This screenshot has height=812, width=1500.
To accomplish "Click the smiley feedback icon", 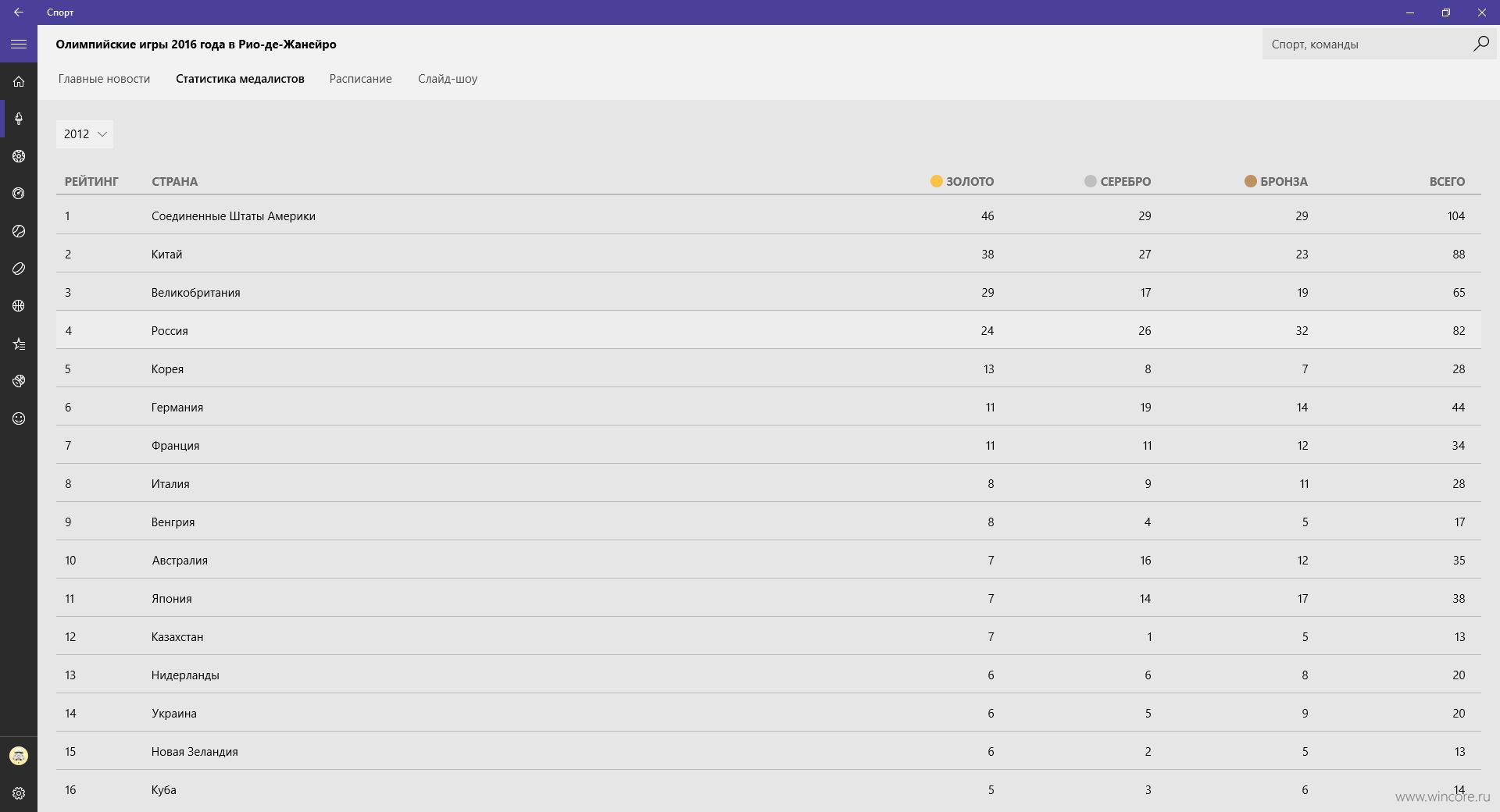I will (x=19, y=418).
